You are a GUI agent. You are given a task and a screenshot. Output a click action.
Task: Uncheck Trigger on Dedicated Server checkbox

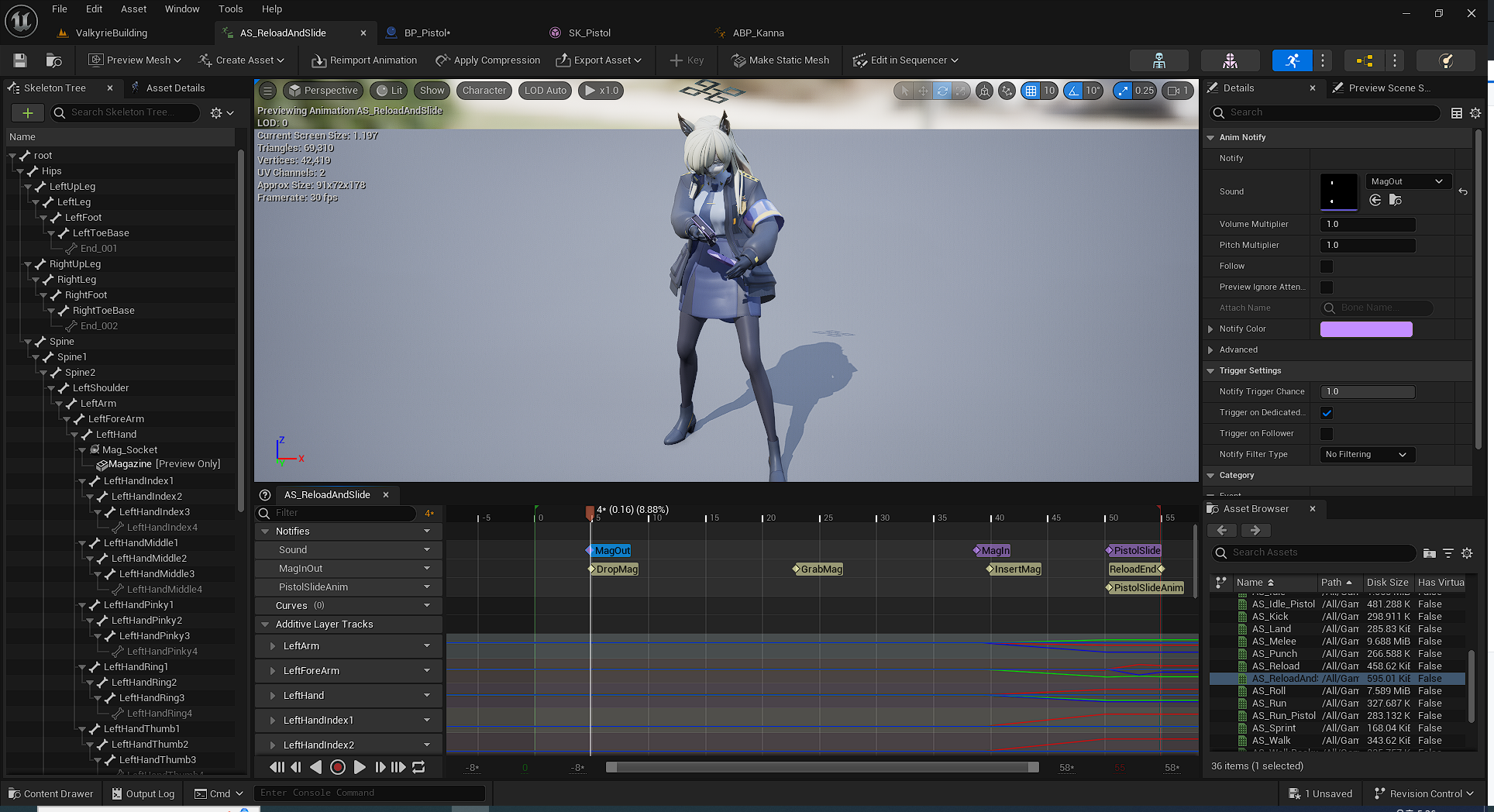1327,413
